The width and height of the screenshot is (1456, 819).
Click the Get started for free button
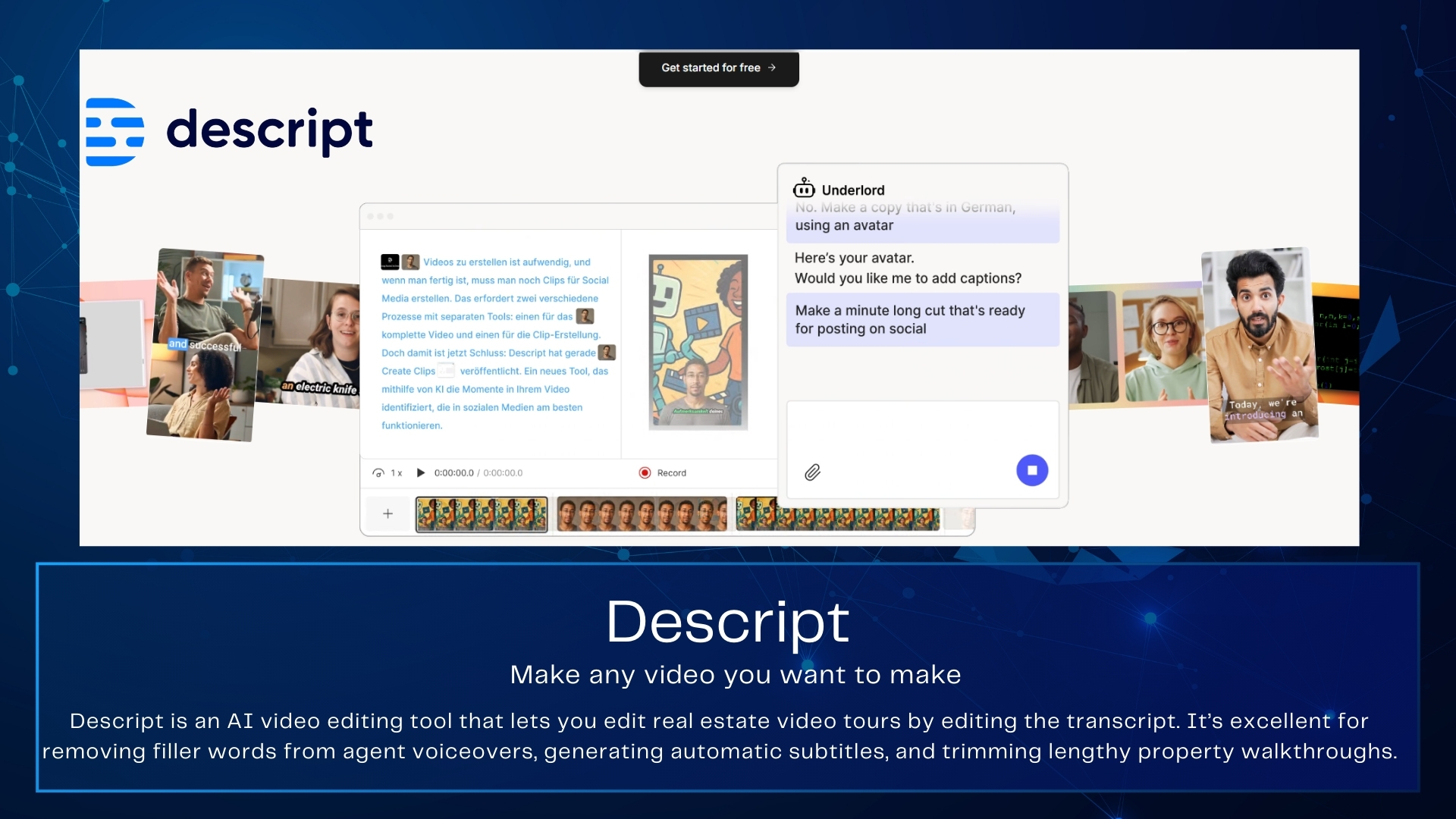(718, 68)
